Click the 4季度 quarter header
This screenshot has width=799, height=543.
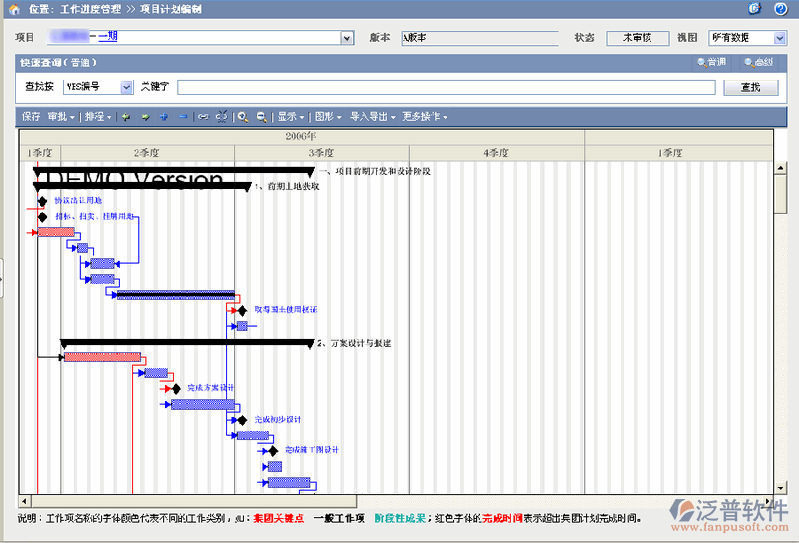[496, 153]
